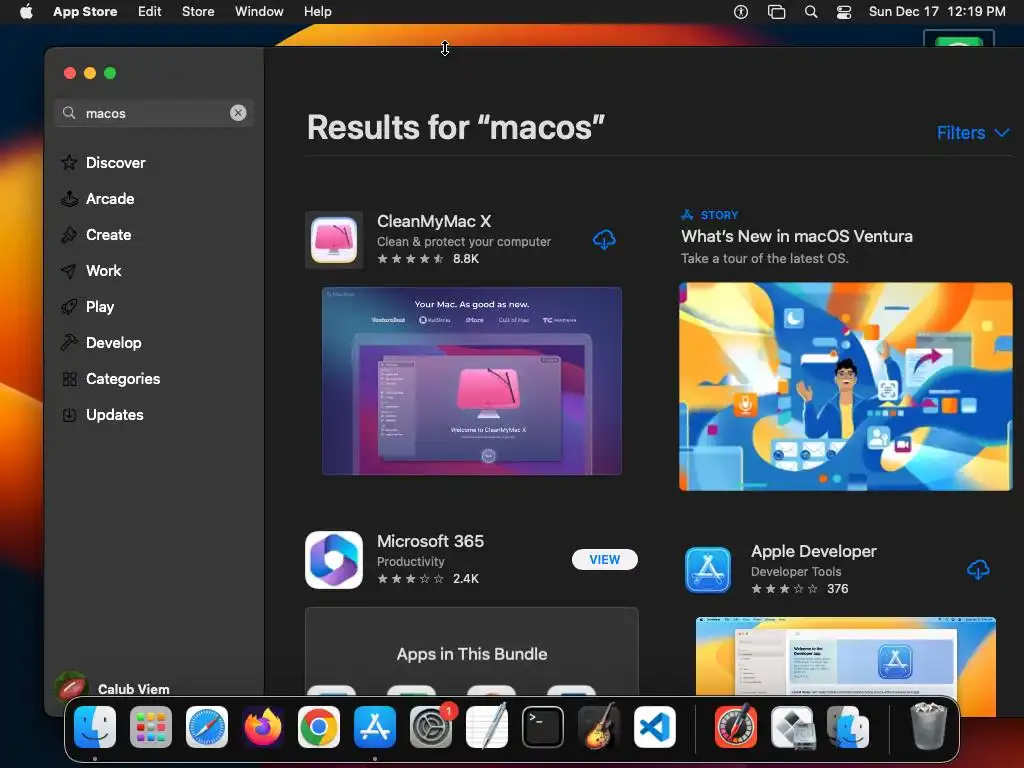Expand the Filters dropdown
The height and width of the screenshot is (768, 1024).
click(972, 133)
